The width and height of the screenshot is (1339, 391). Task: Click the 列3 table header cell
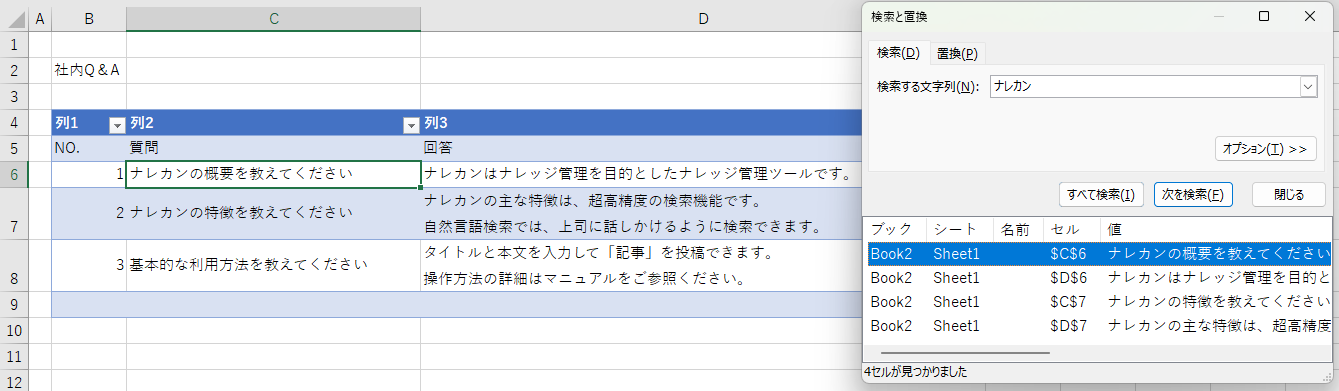[x=640, y=123]
